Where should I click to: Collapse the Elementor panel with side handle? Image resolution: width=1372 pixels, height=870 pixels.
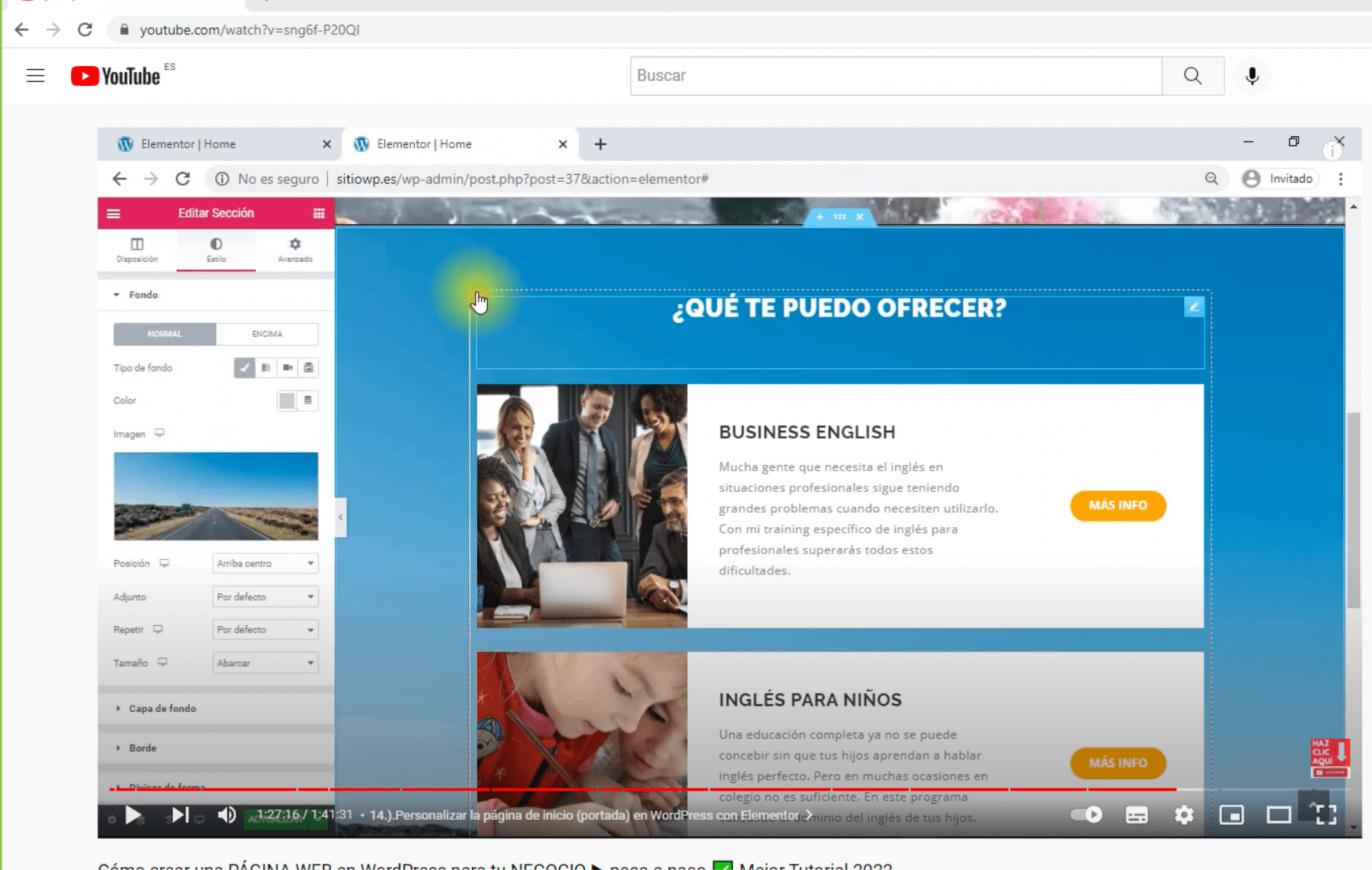(341, 518)
